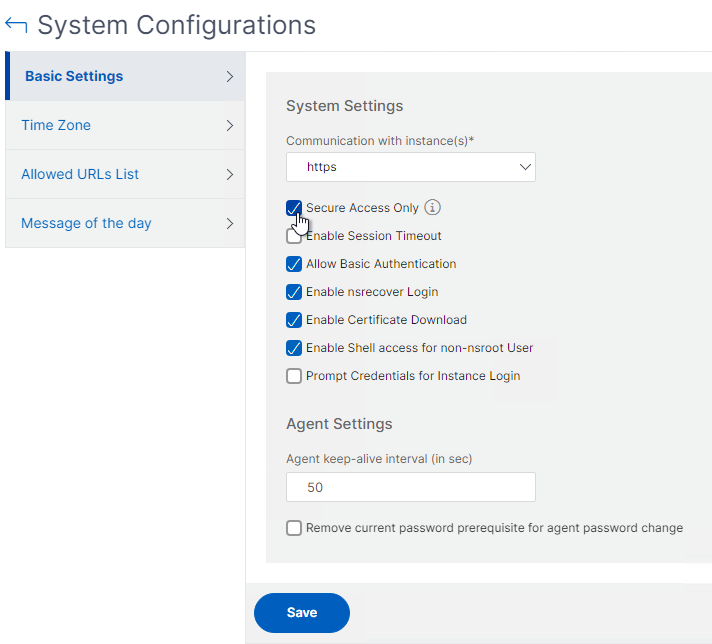Check Remove current password prerequisite option

click(x=294, y=528)
